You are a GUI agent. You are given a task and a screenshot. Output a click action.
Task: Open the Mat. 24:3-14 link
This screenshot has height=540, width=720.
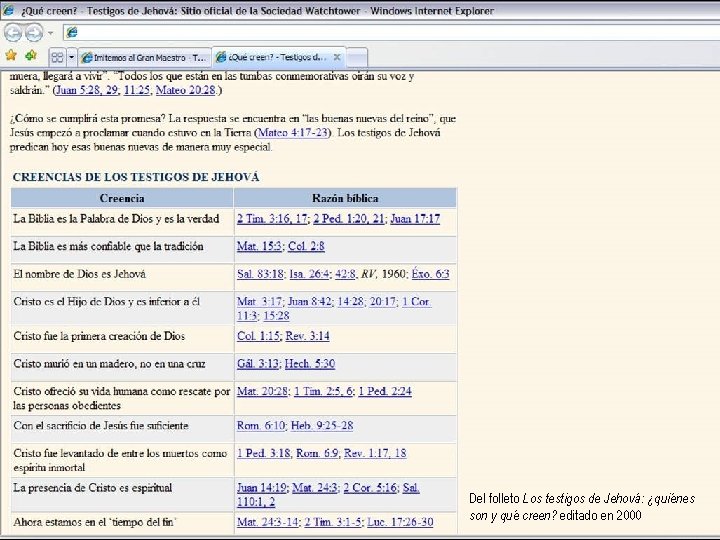(x=267, y=522)
